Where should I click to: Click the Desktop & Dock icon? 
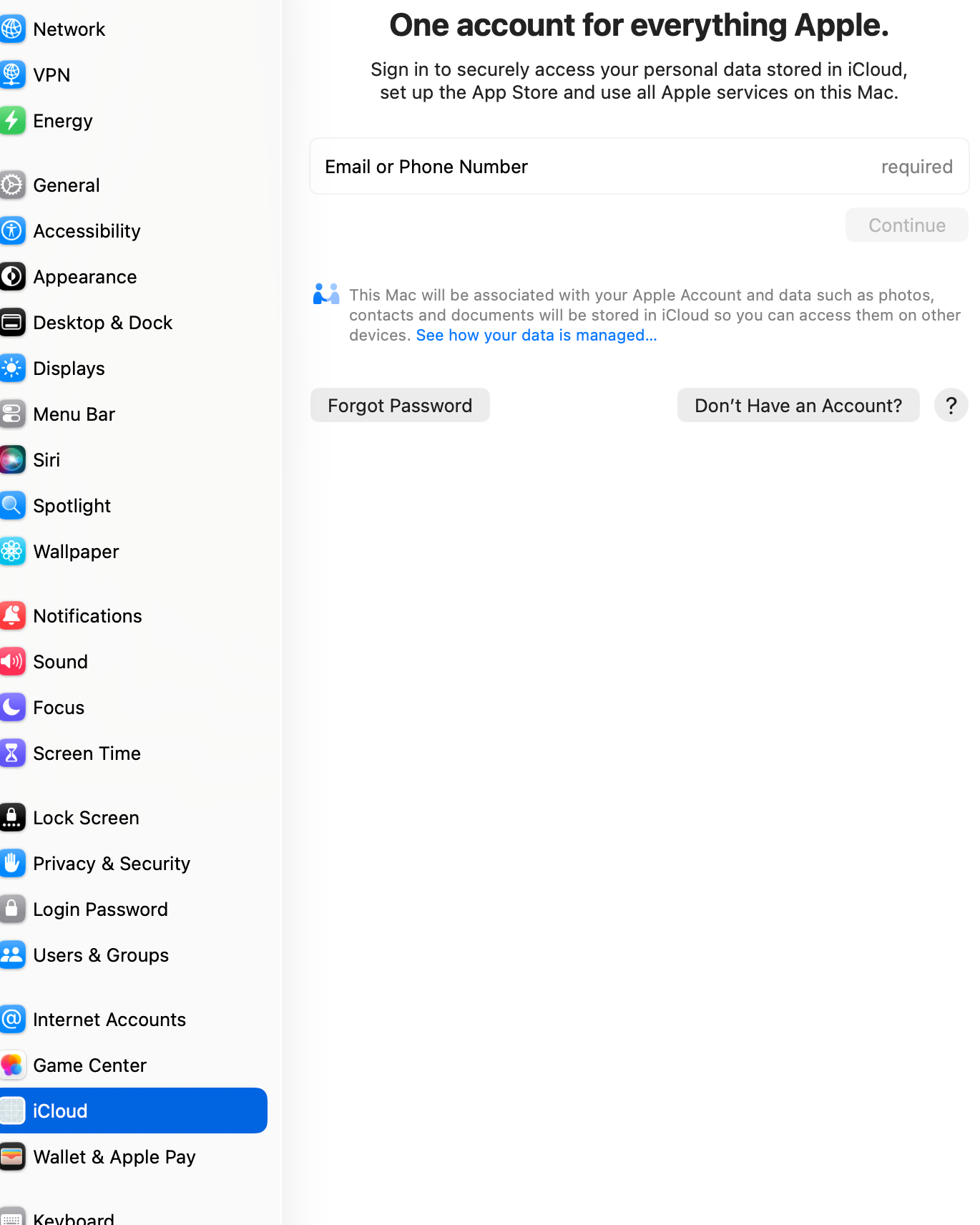(x=12, y=322)
